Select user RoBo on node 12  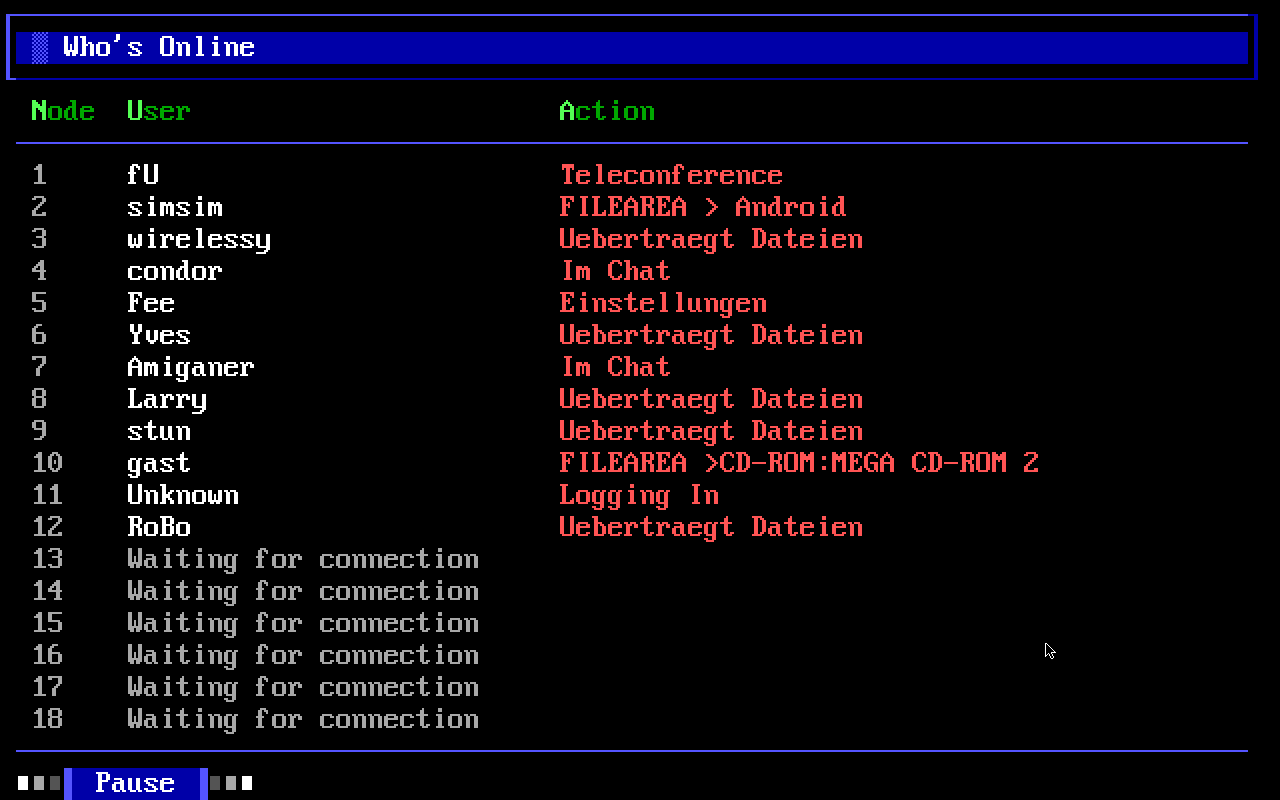(158, 527)
